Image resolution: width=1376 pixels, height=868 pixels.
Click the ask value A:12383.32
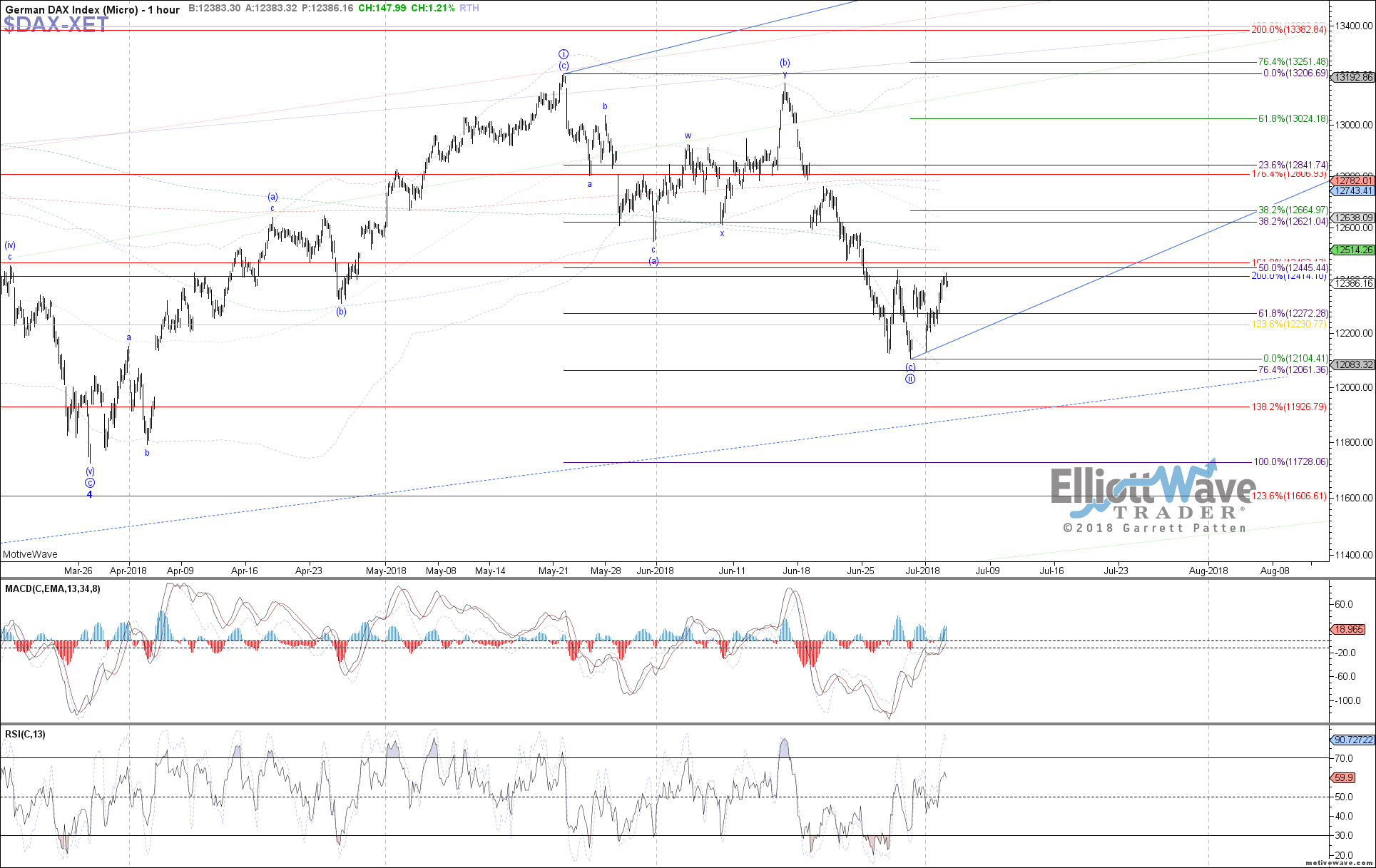[x=271, y=9]
